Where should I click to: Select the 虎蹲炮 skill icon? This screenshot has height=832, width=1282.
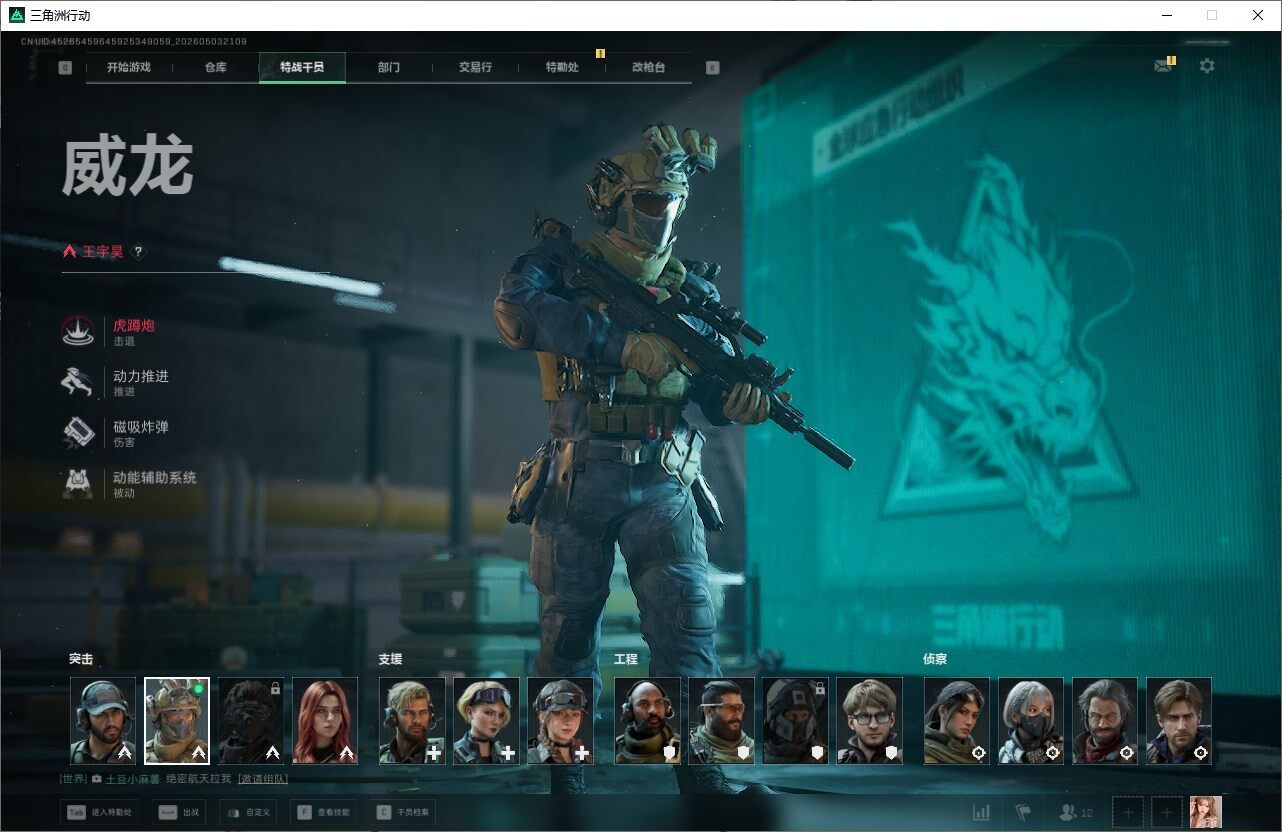click(x=78, y=332)
